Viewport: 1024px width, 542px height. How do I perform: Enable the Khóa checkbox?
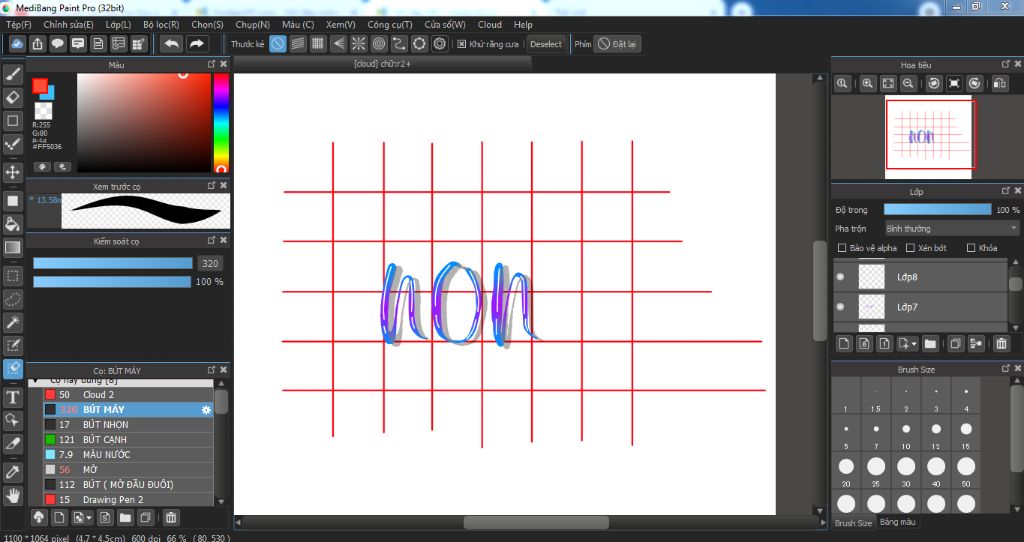tap(971, 248)
